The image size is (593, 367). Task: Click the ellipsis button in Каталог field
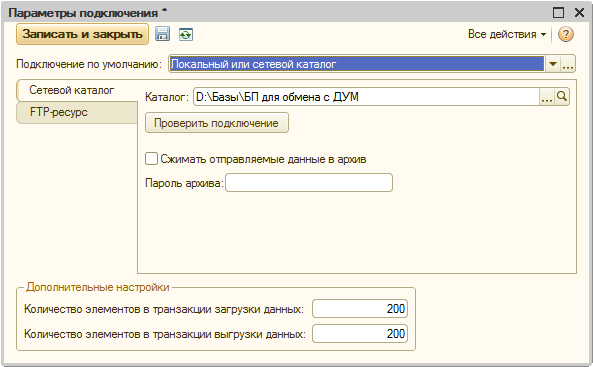pyautogui.click(x=547, y=97)
